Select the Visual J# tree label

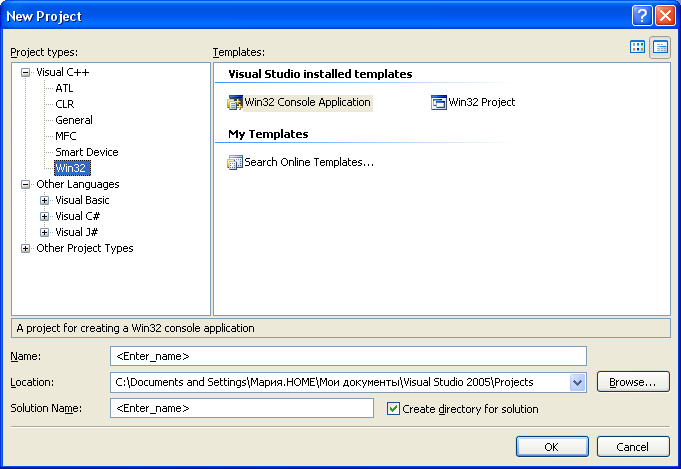click(x=76, y=232)
